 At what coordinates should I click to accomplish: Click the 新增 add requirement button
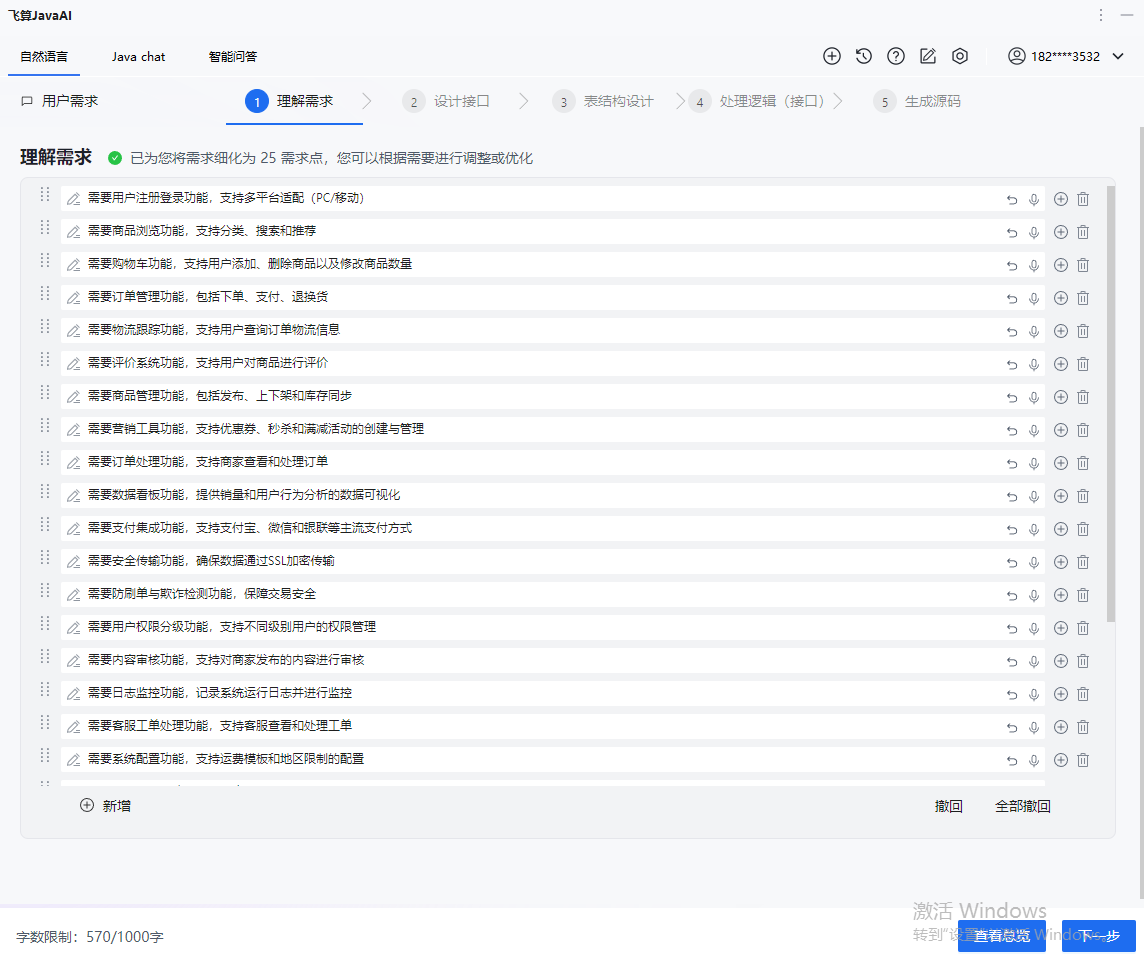(105, 805)
